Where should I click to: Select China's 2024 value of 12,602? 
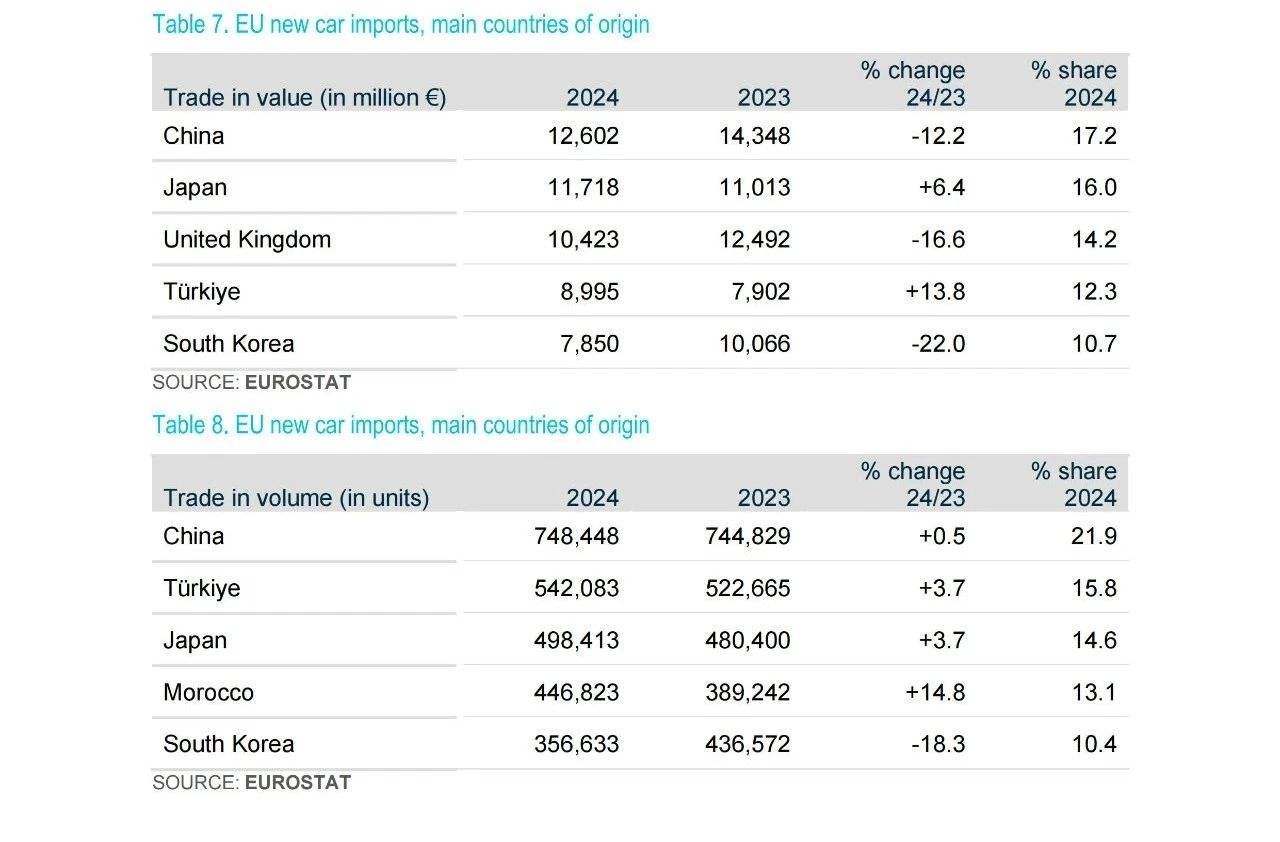tap(583, 136)
